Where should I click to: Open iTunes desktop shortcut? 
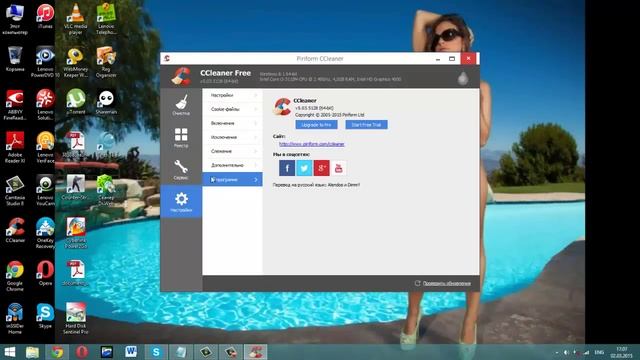click(x=45, y=16)
